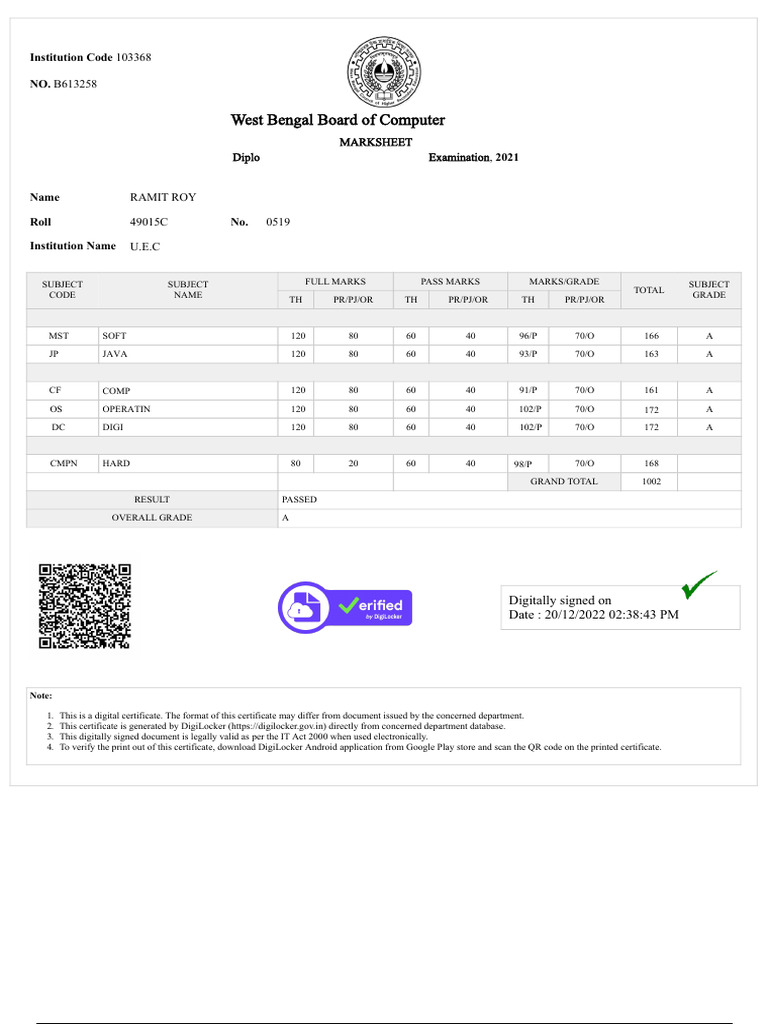
Task: Click PASS MARKS column header
Action: pyautogui.click(x=450, y=281)
